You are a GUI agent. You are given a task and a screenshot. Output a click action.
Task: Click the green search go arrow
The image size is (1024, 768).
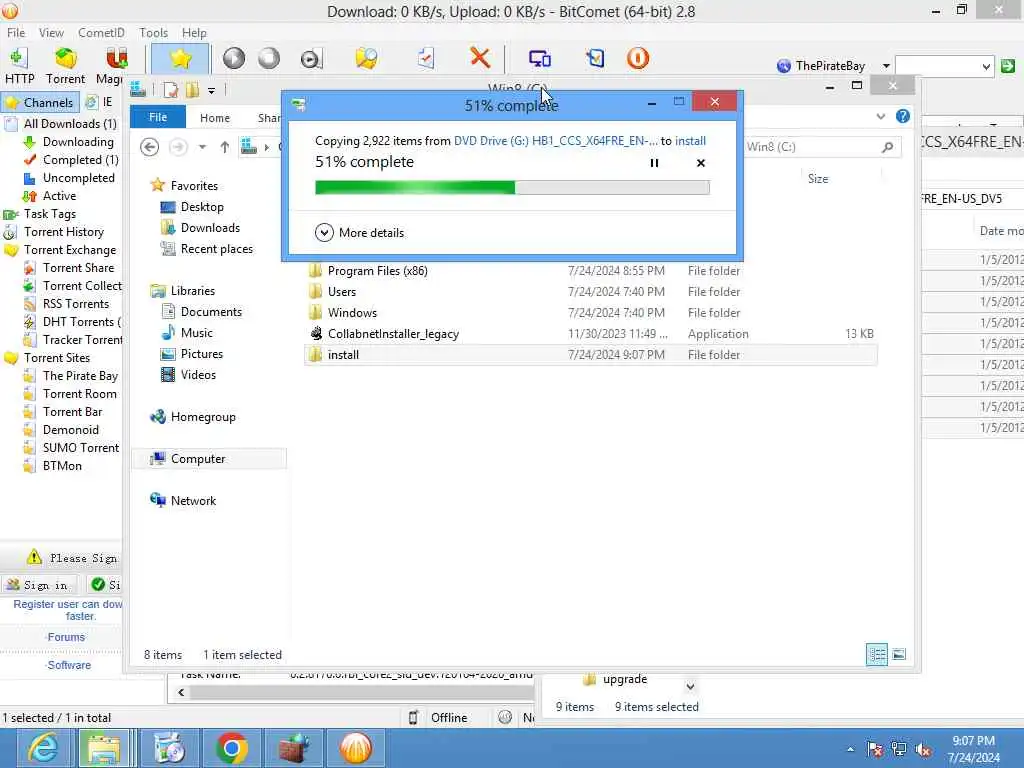(1008, 65)
